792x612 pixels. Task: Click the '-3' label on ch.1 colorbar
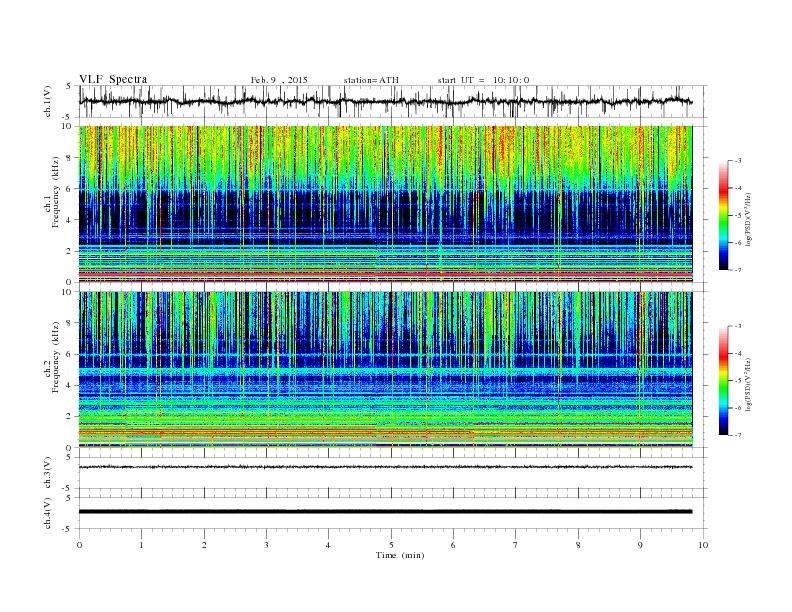coord(738,161)
